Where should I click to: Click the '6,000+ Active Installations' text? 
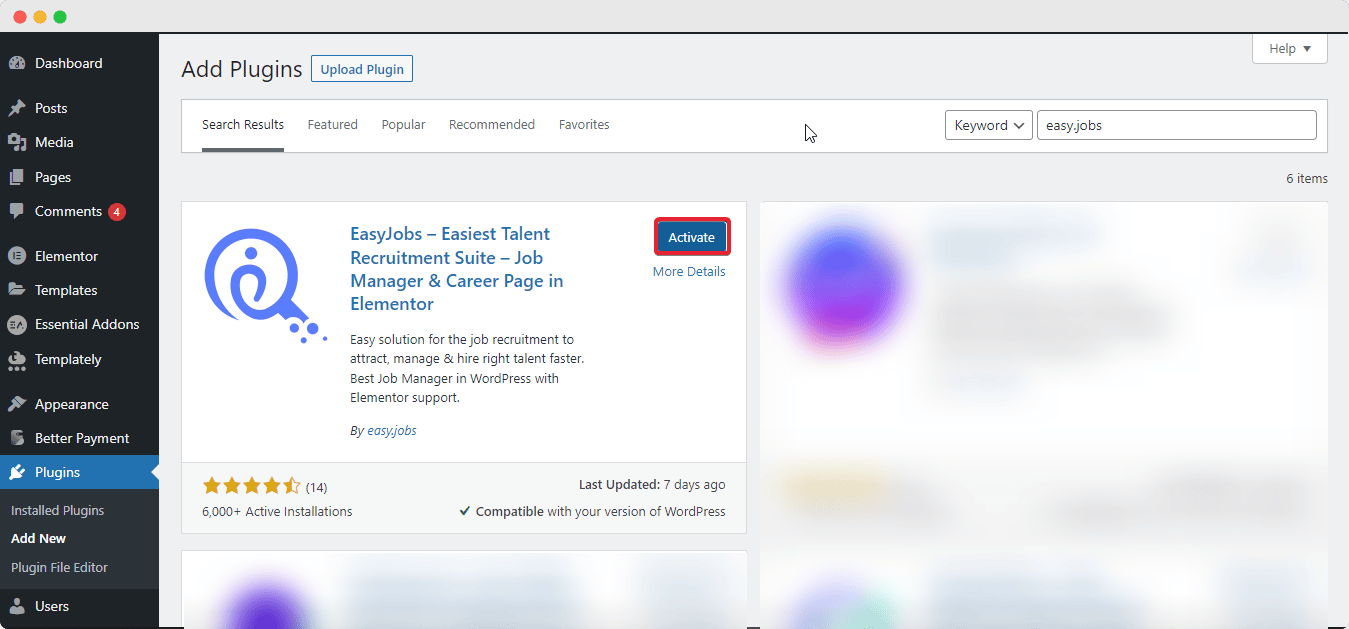(x=277, y=511)
